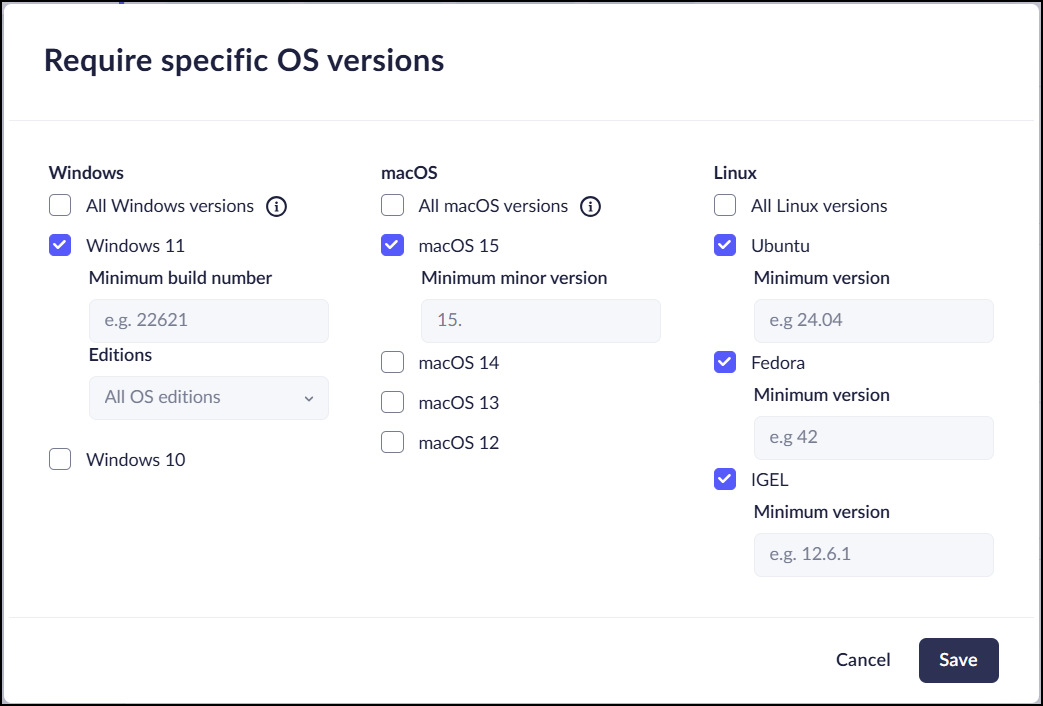
Task: Untick the IGEL checkbox
Action: [x=725, y=480]
